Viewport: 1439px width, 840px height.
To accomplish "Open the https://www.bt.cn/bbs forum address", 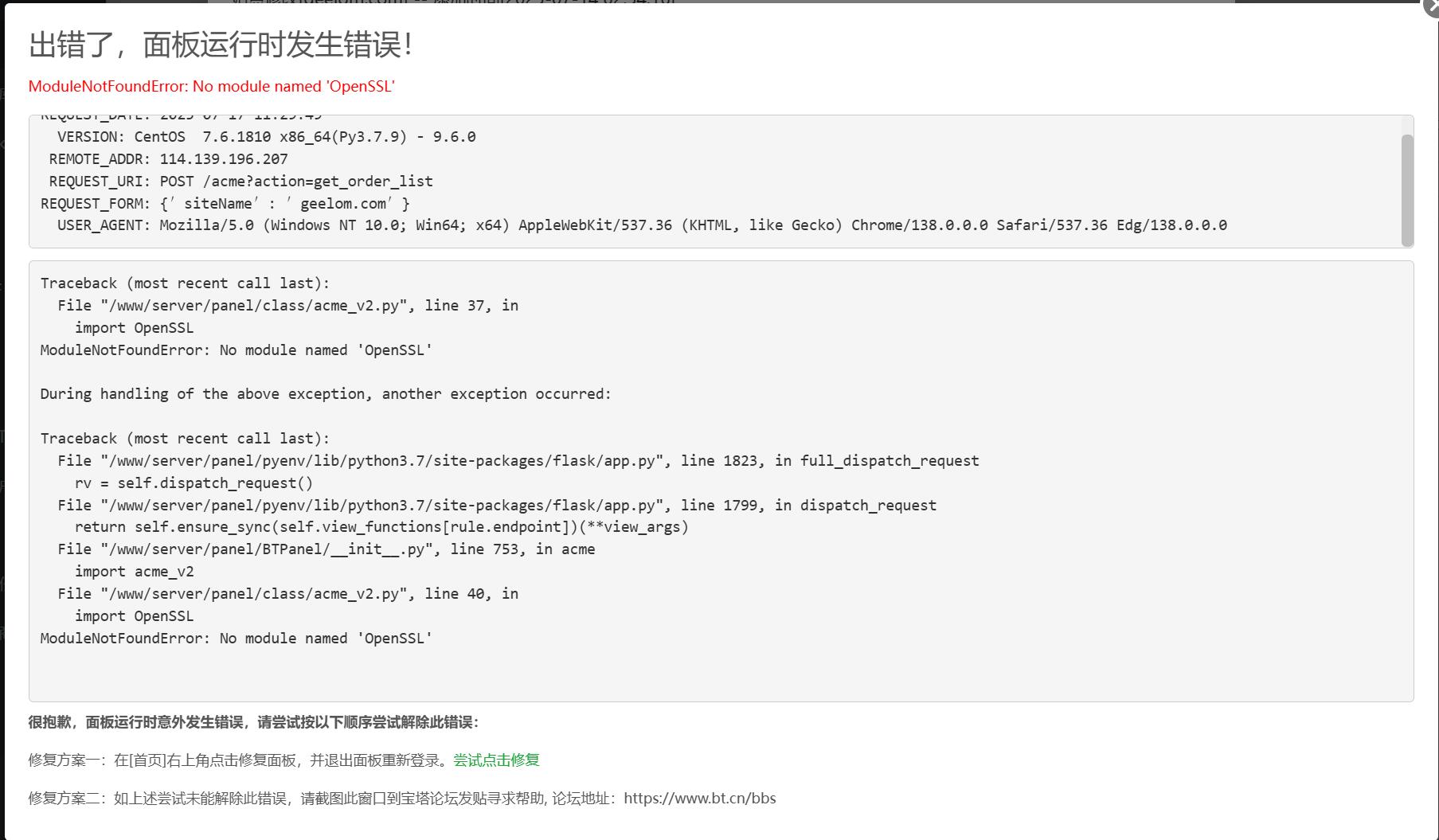I will [699, 799].
